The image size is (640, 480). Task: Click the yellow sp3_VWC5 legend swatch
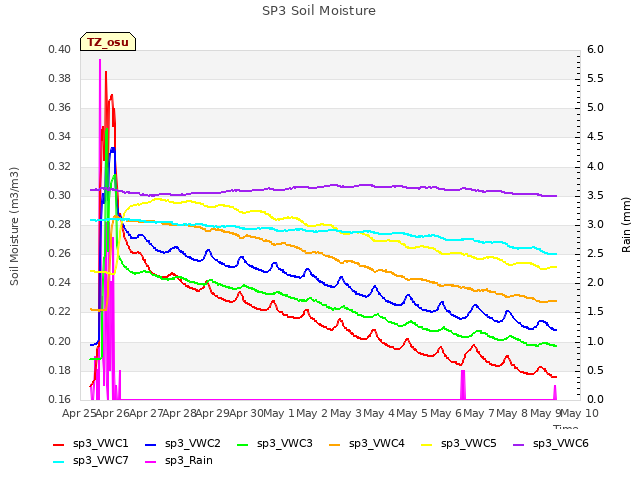point(427,445)
